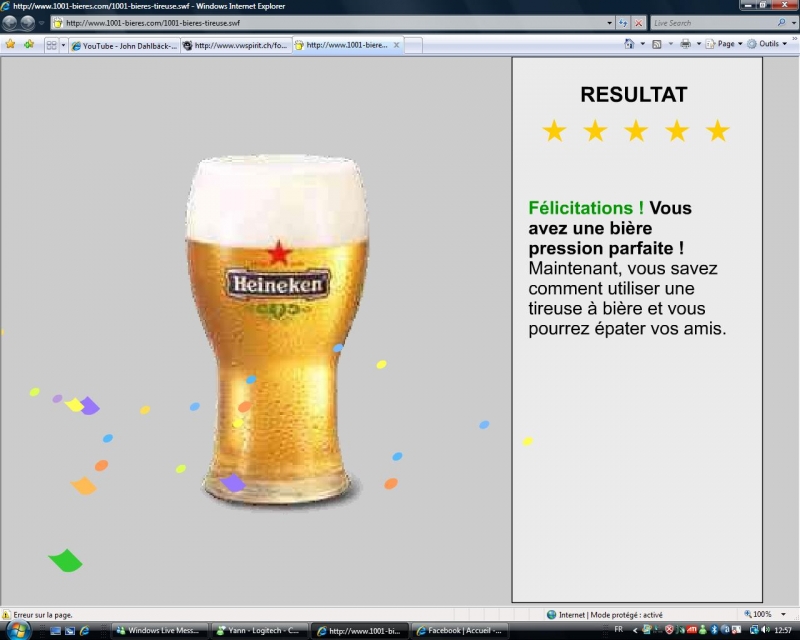Switch to the vwspirit.ch tab
The width and height of the screenshot is (800, 640).
[x=236, y=45]
